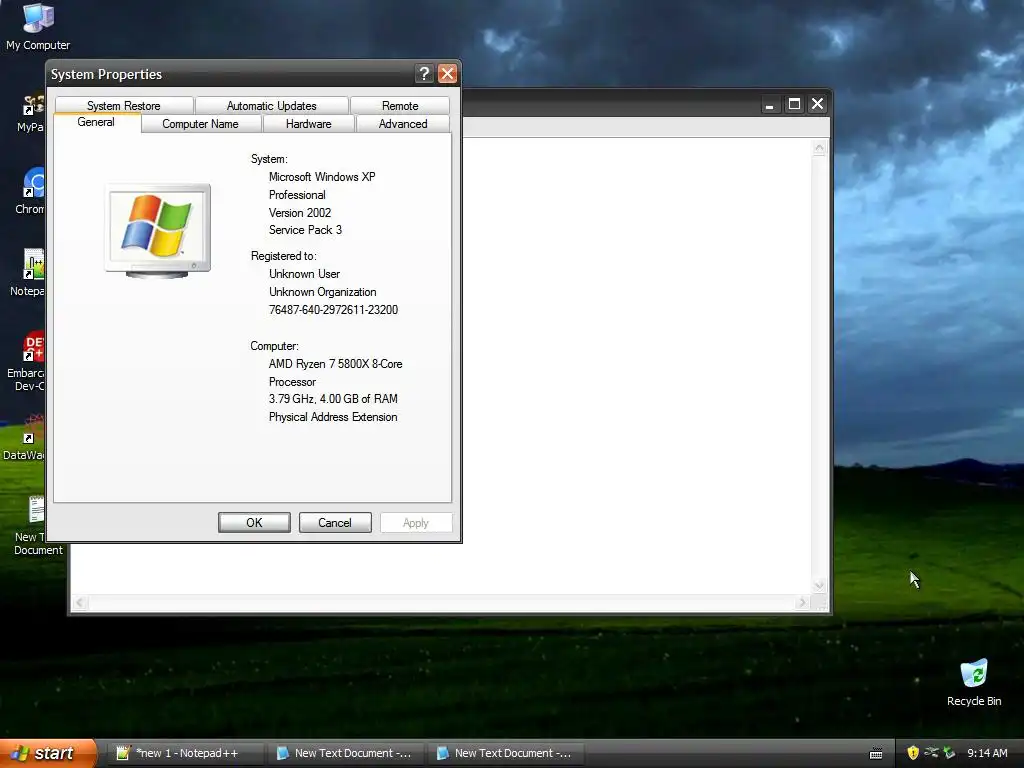Confirm System Properties with OK
The image size is (1024, 768).
click(254, 522)
